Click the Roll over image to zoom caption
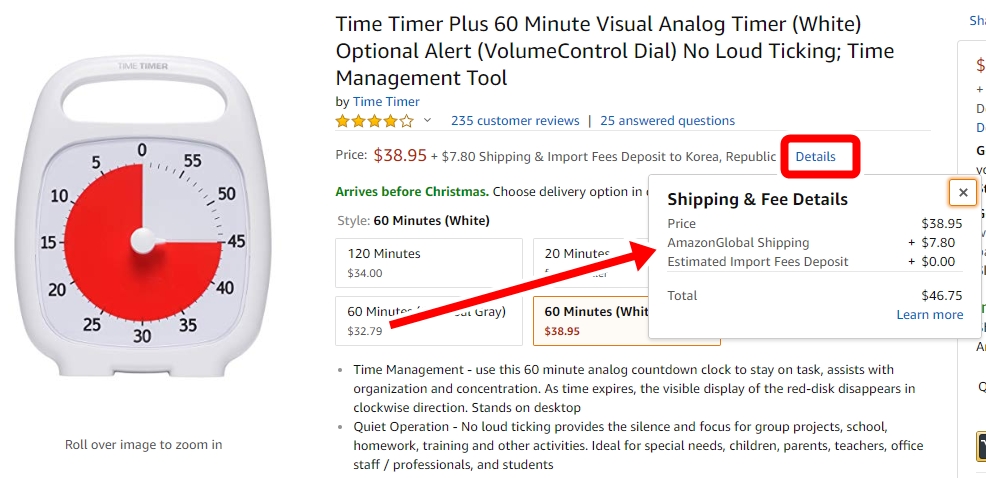The width and height of the screenshot is (986, 478). coord(143,445)
